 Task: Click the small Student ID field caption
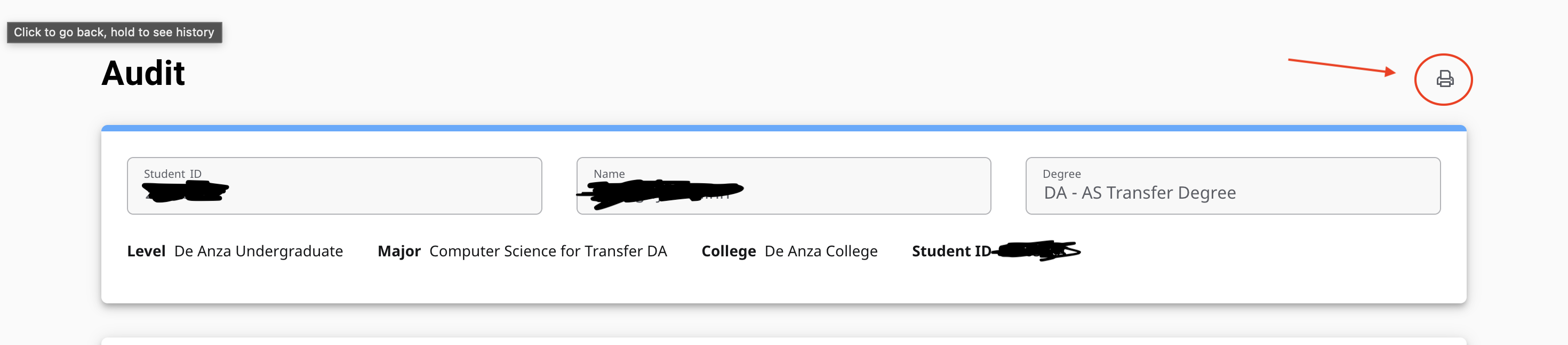point(172,174)
